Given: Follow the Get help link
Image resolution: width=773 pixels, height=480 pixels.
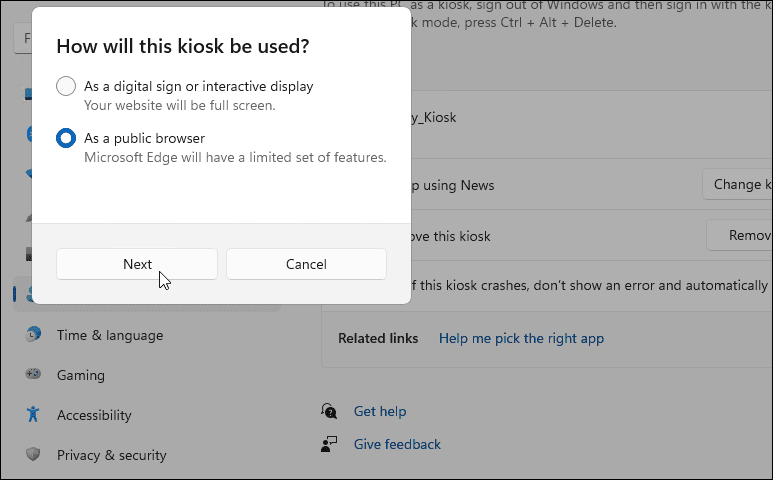Looking at the screenshot, I should (380, 411).
